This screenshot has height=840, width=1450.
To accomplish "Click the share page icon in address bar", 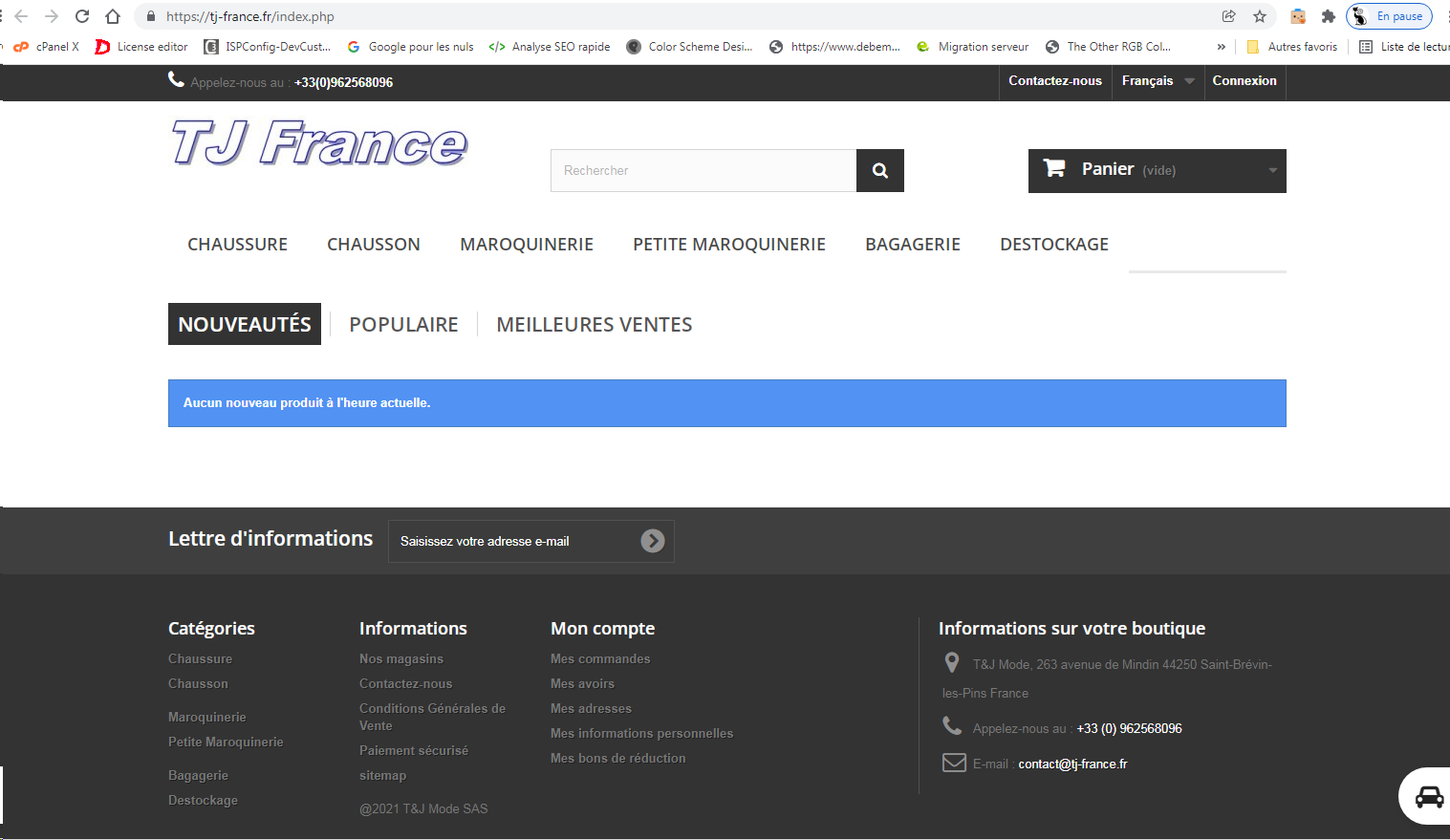I will tap(1229, 16).
